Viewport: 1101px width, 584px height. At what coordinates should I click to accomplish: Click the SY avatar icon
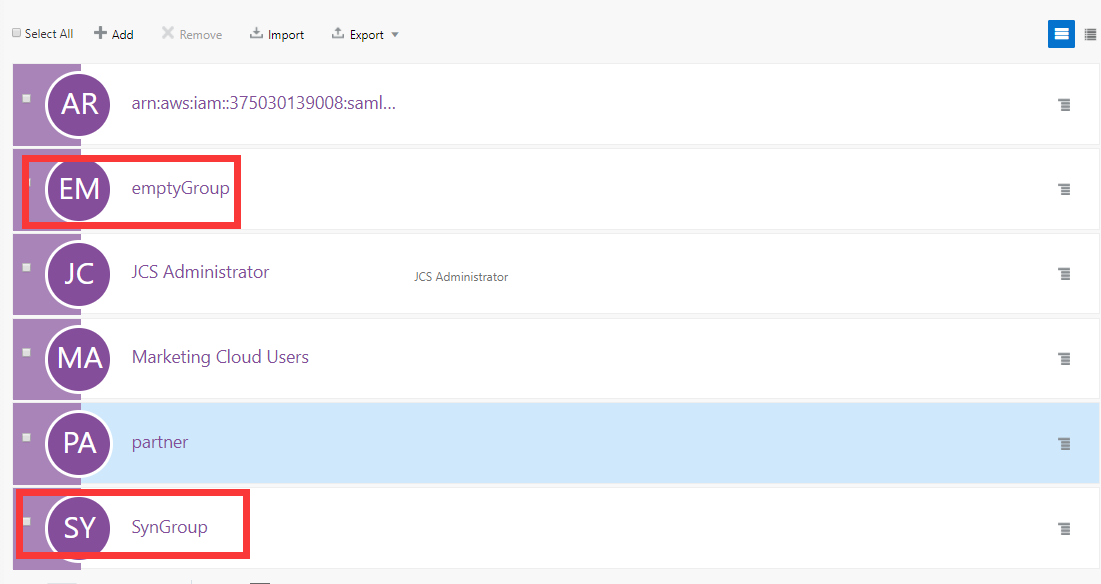[x=78, y=528]
